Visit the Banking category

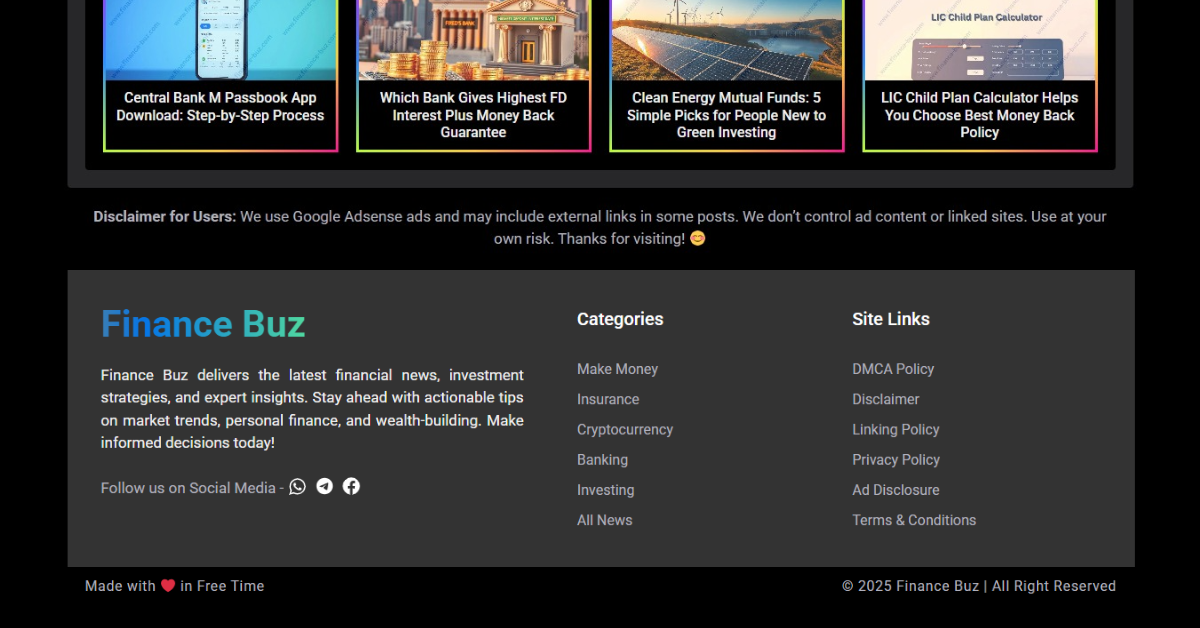click(x=602, y=460)
